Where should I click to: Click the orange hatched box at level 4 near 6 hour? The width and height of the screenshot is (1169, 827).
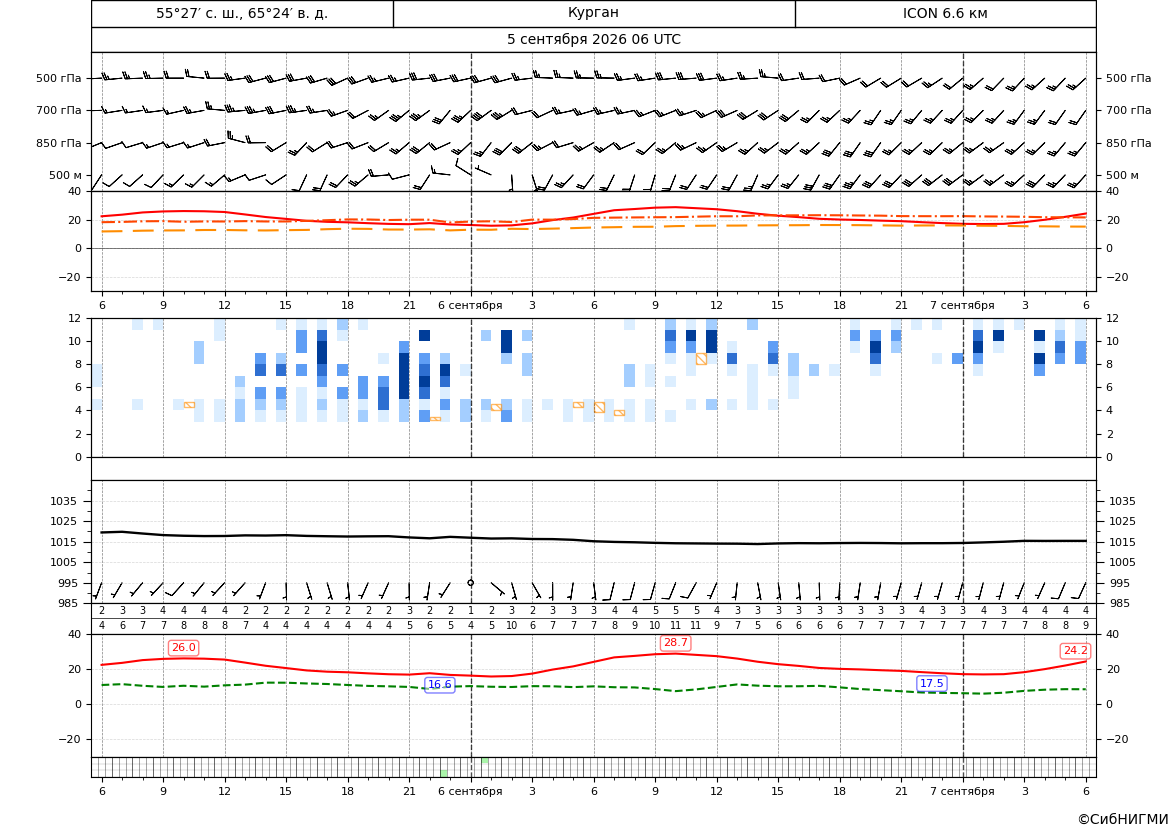click(599, 407)
